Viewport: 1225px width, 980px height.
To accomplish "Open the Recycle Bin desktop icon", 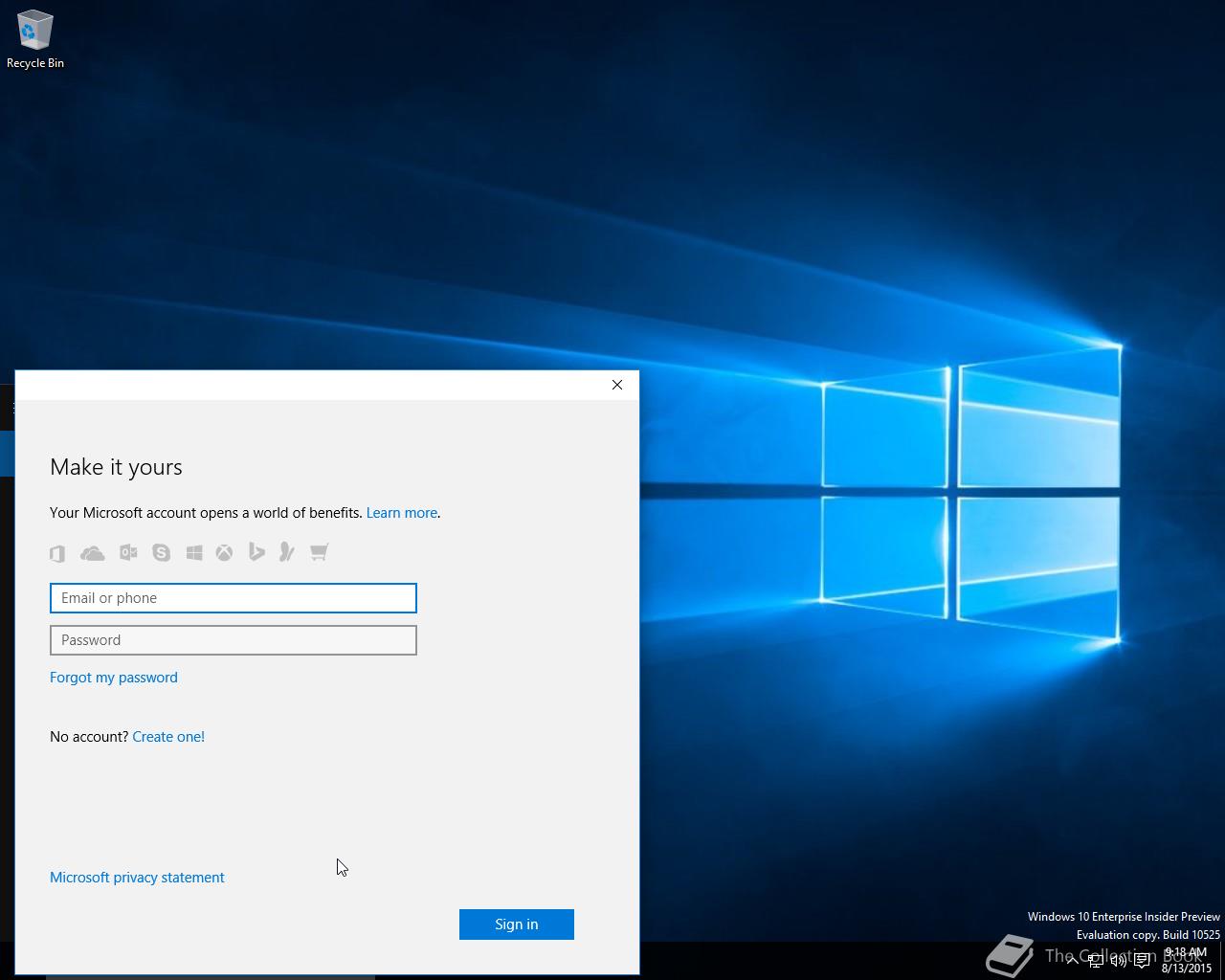I will click(34, 40).
